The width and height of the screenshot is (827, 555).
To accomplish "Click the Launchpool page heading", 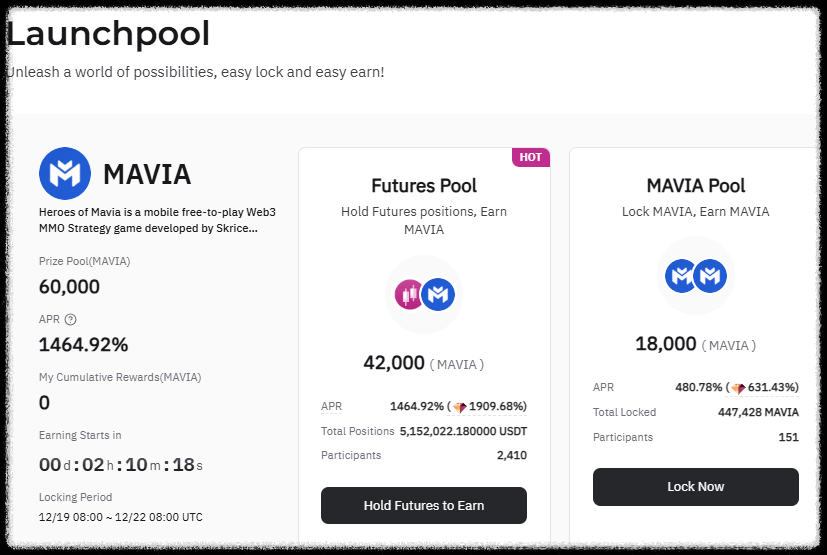I will click(x=108, y=34).
